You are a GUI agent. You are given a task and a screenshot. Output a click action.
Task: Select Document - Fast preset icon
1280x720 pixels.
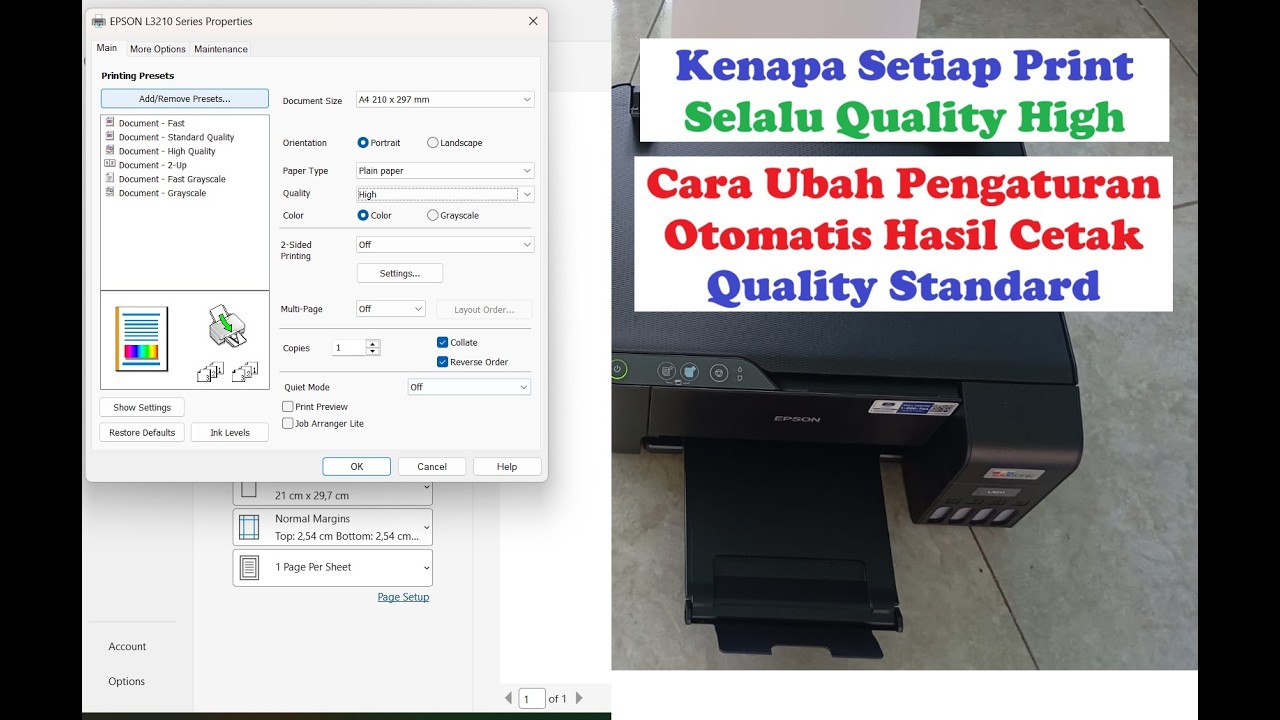point(110,122)
